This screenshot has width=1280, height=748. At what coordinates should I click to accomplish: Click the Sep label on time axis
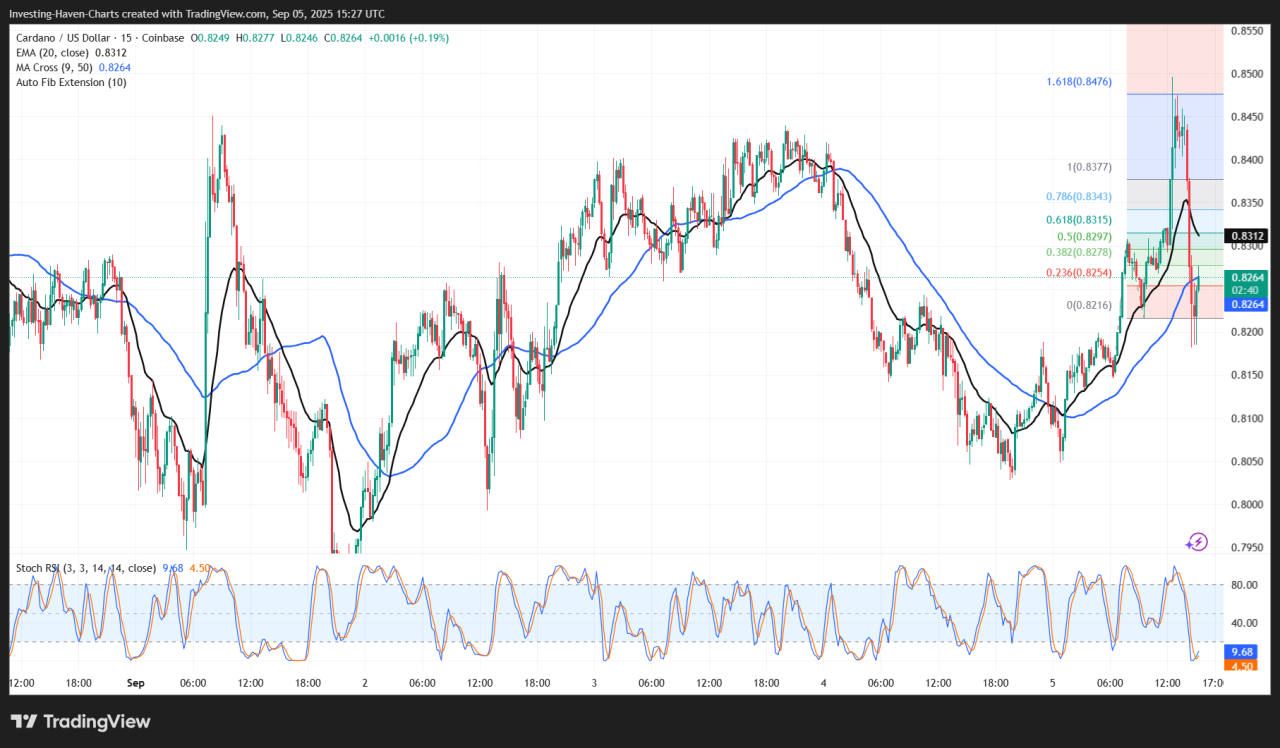(136, 683)
